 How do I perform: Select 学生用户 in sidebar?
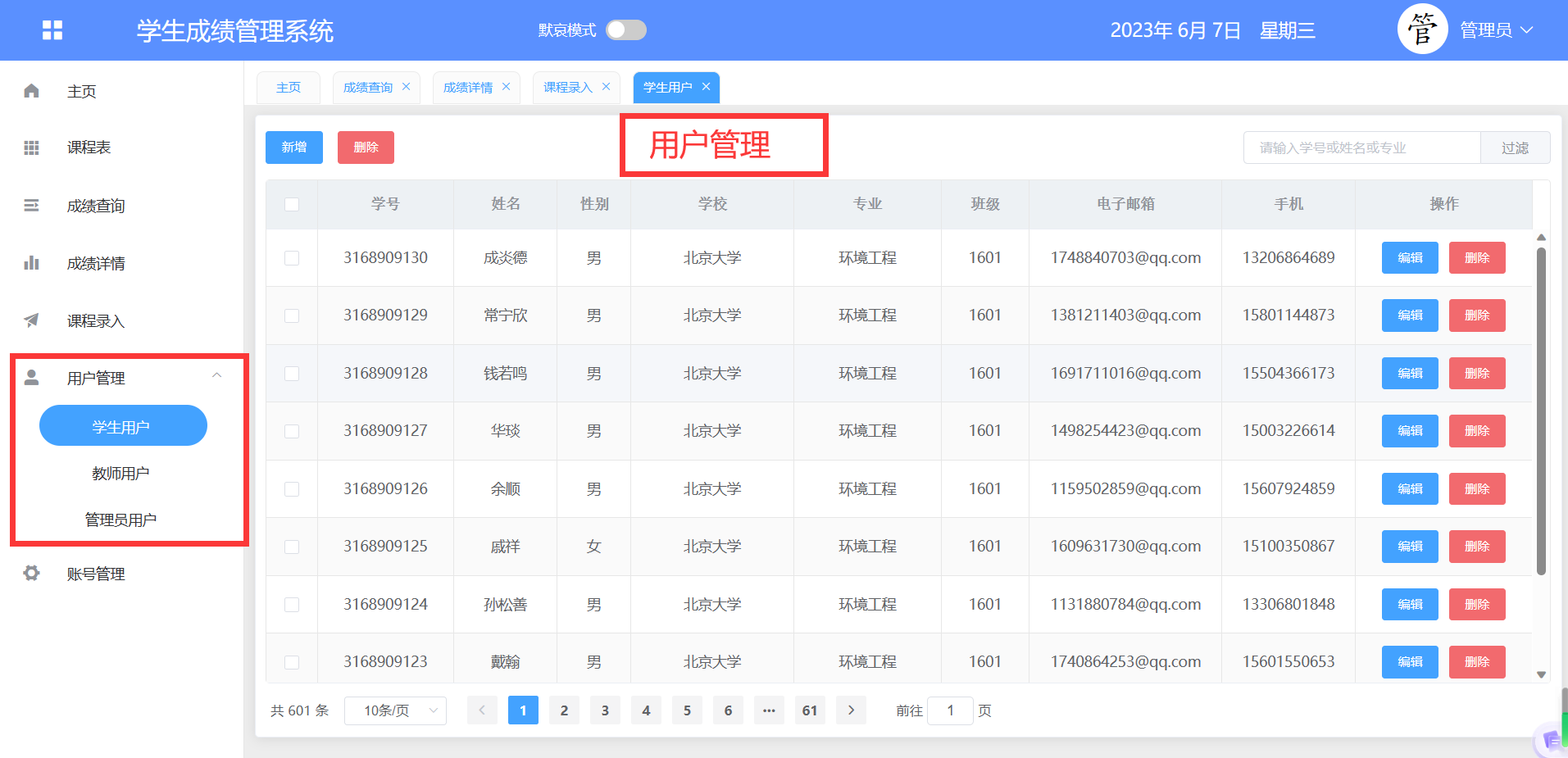123,425
